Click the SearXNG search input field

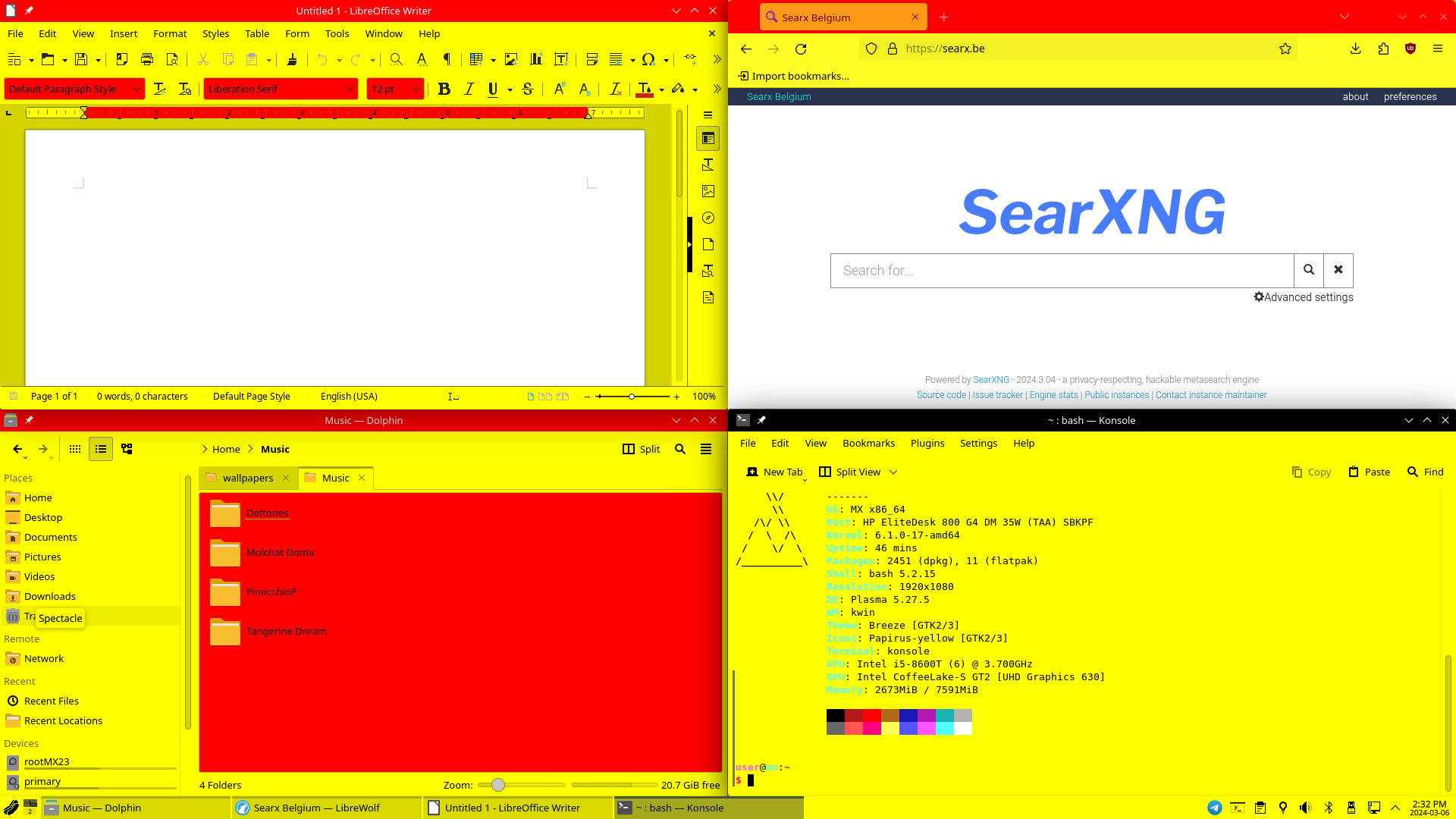pyautogui.click(x=1062, y=271)
